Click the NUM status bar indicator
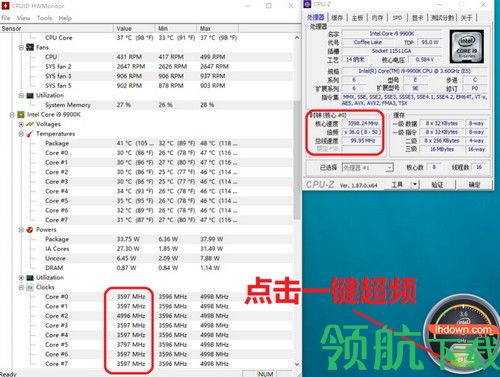Viewport: 500px width, 377px height. pos(266,374)
